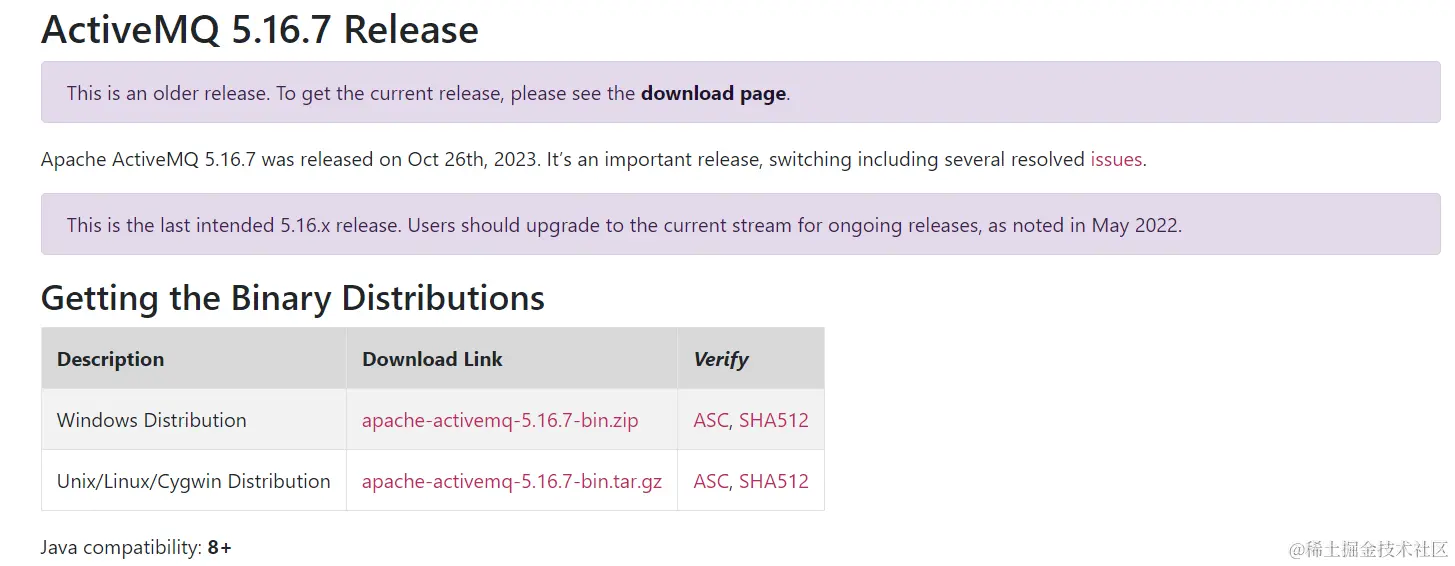Click the Unix/Linux/Cygwin Distribution table cell

click(194, 481)
